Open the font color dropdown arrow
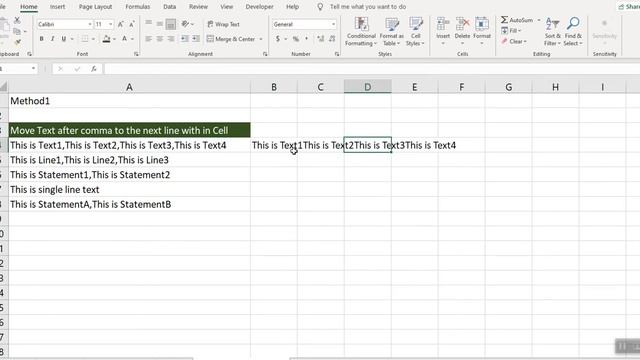 132,39
